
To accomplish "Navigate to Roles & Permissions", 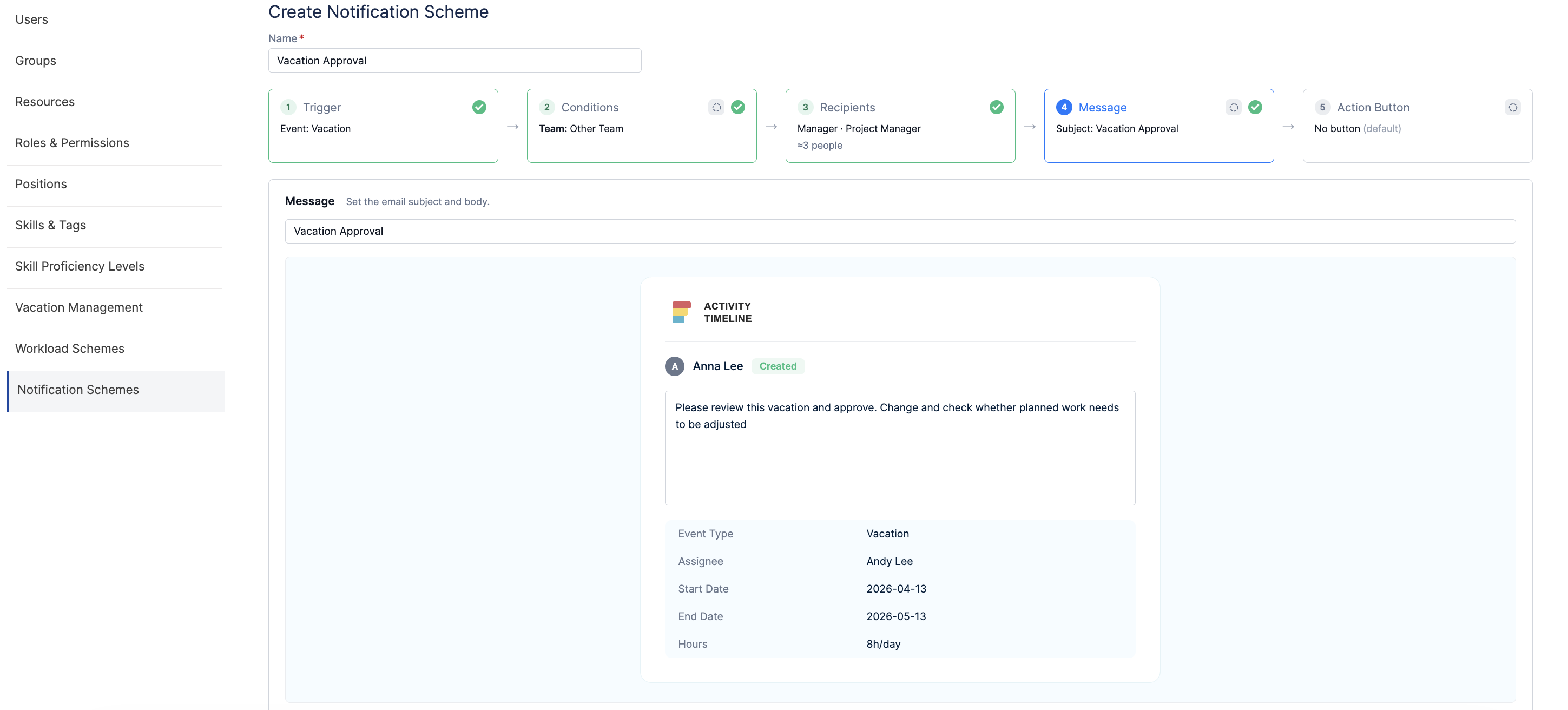I will point(115,143).
